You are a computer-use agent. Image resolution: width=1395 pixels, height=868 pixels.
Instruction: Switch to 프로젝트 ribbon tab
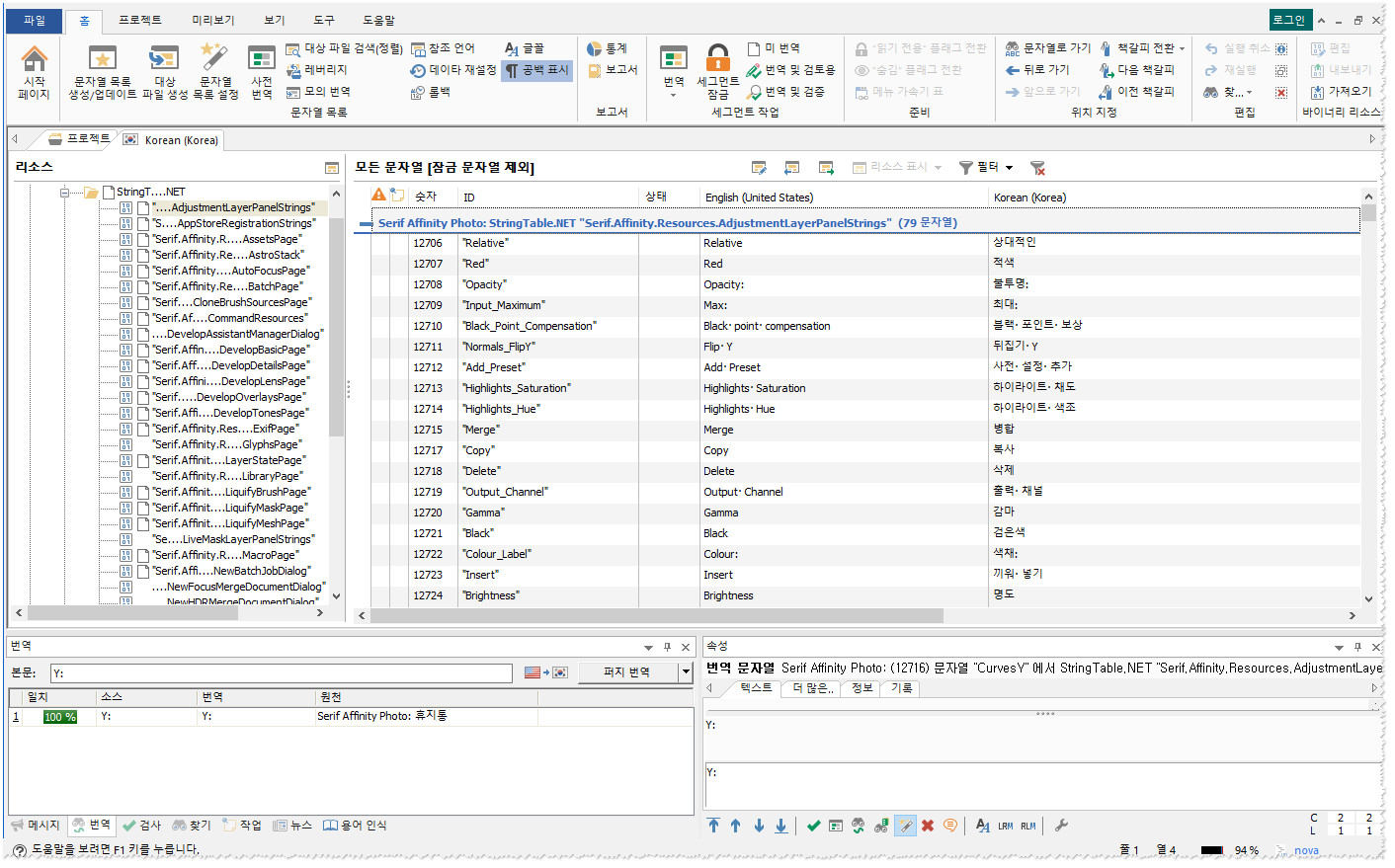[x=140, y=20]
